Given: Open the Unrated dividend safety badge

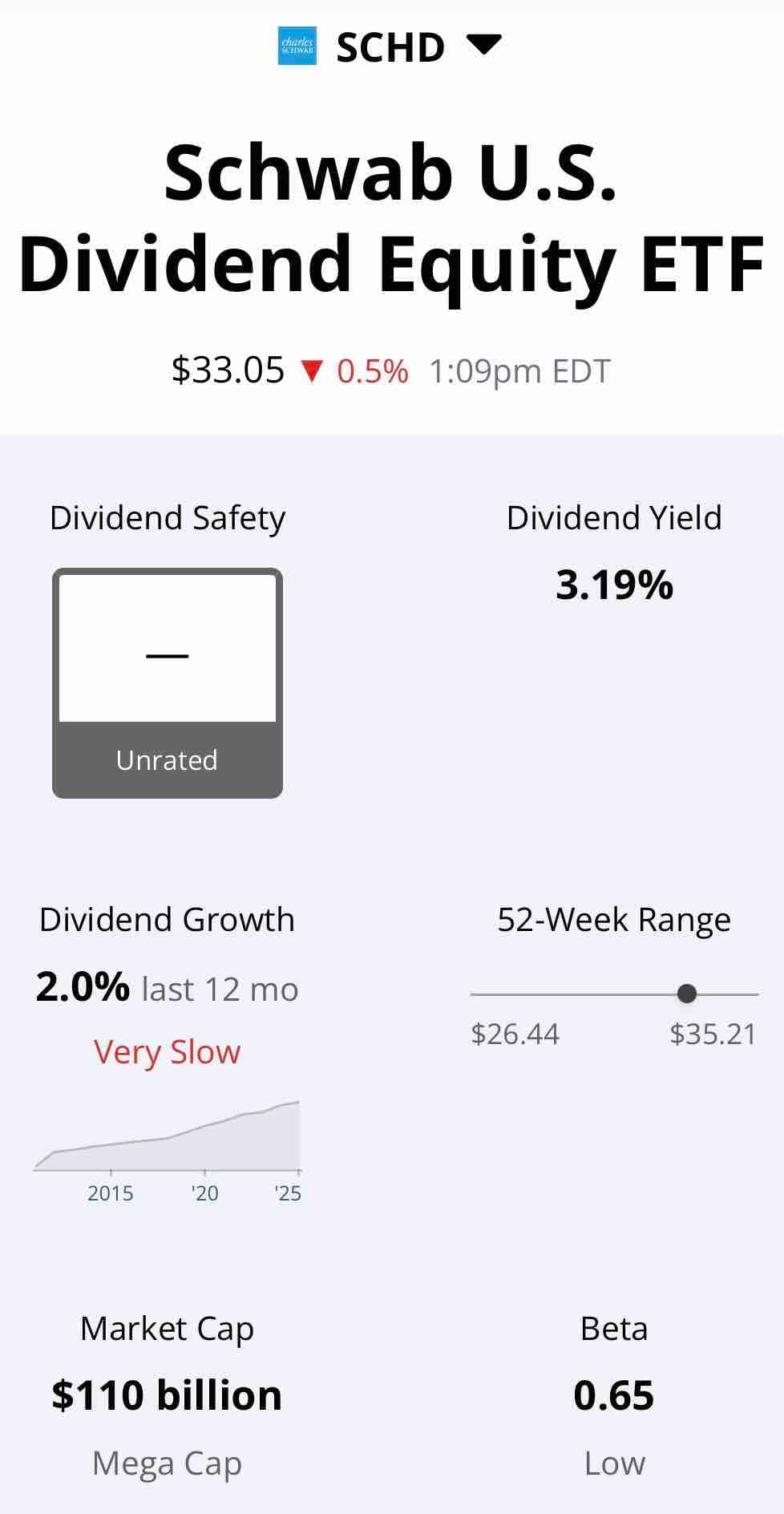Looking at the screenshot, I should click(x=168, y=683).
